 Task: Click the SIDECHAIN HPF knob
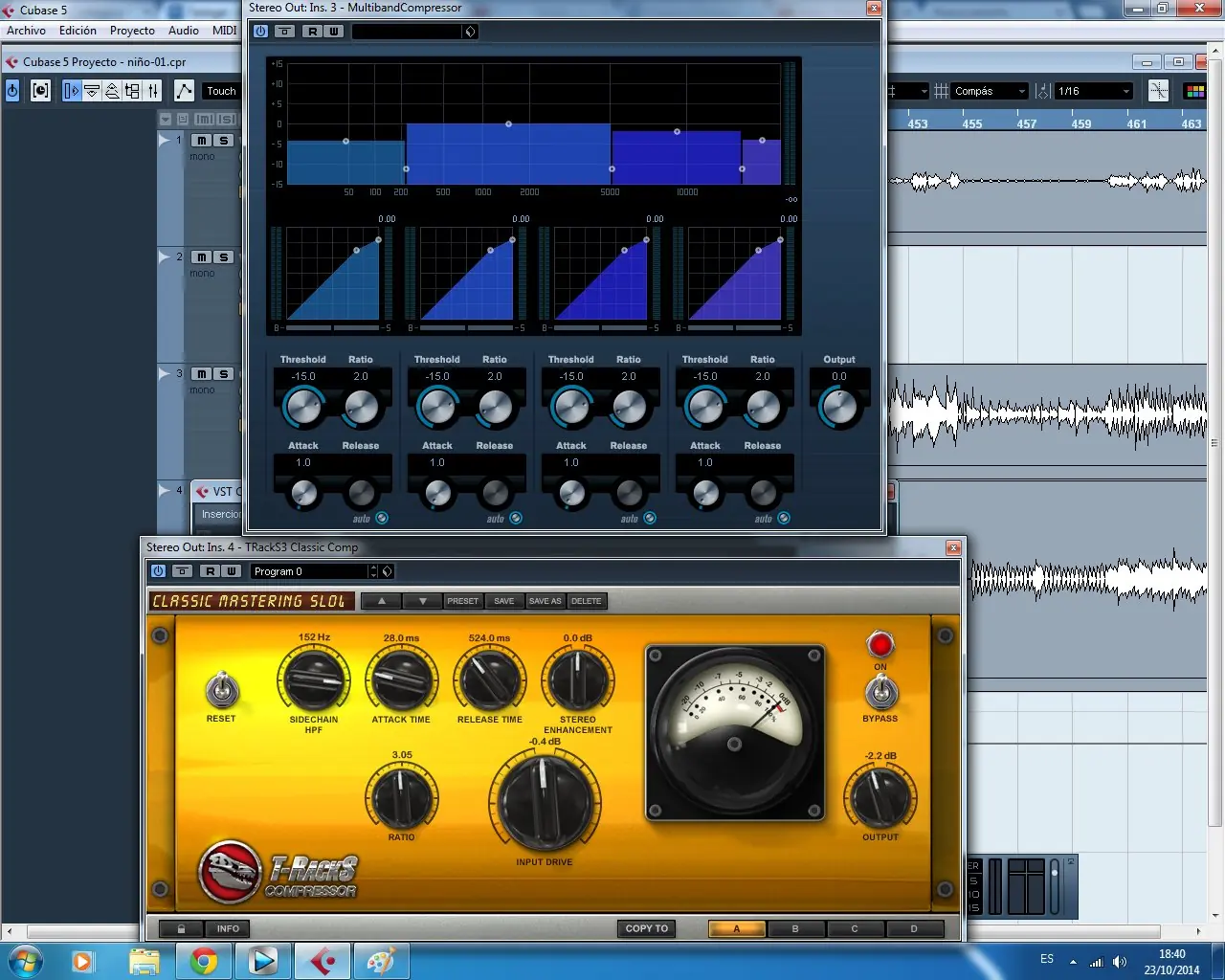pos(314,680)
